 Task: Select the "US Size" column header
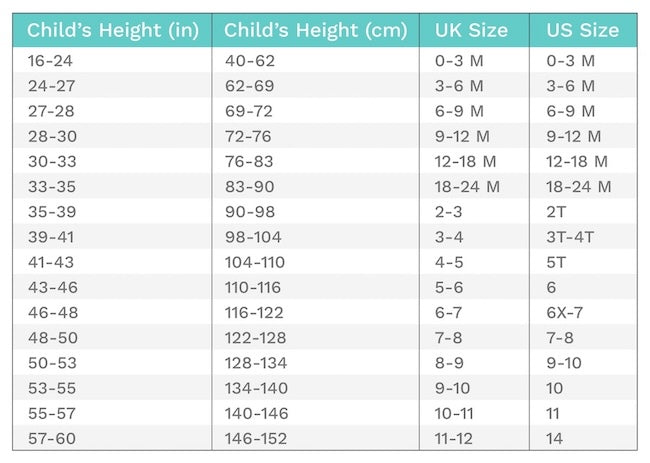[x=583, y=30]
